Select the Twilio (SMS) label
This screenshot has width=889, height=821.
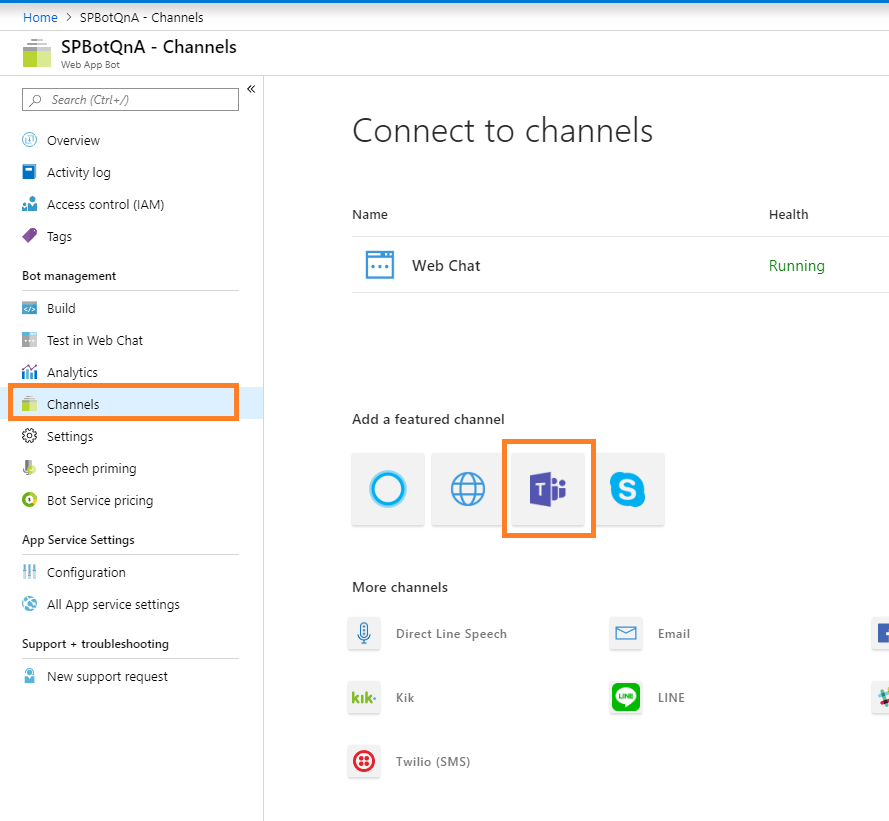point(433,762)
